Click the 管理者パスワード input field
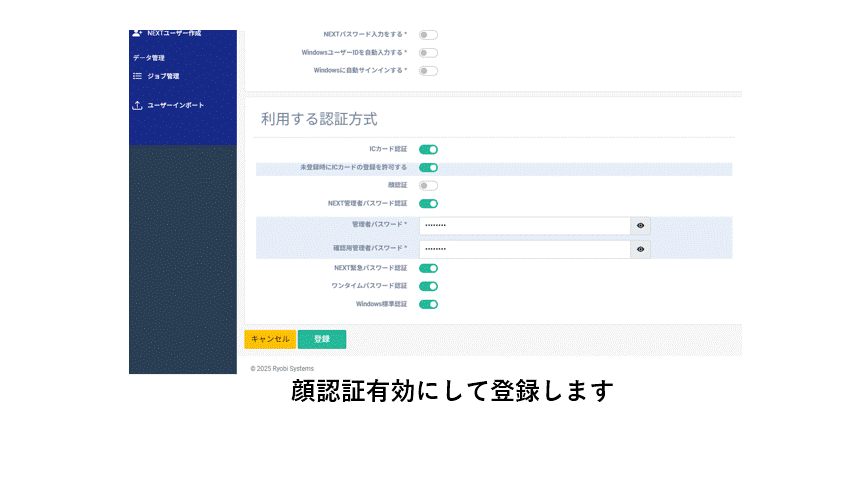This screenshot has width=853, height=480. click(x=524, y=225)
